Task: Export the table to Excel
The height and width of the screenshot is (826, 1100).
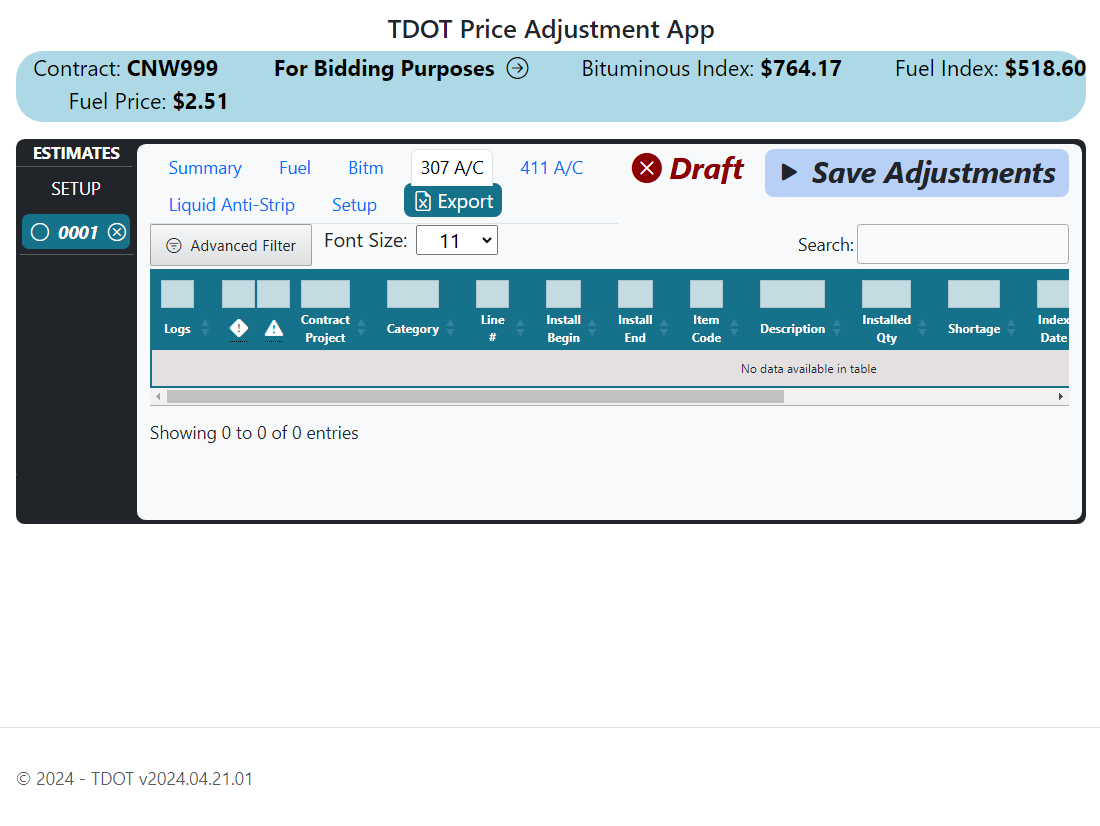Action: (453, 201)
